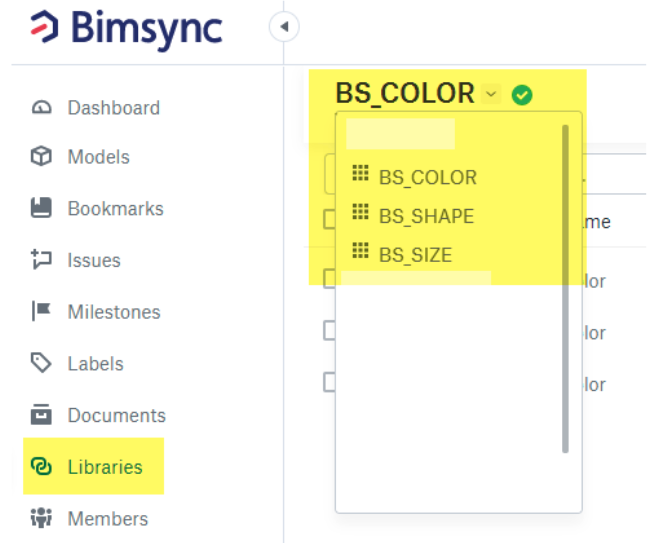
Task: Go to Labels in the sidebar
Action: [x=96, y=364]
